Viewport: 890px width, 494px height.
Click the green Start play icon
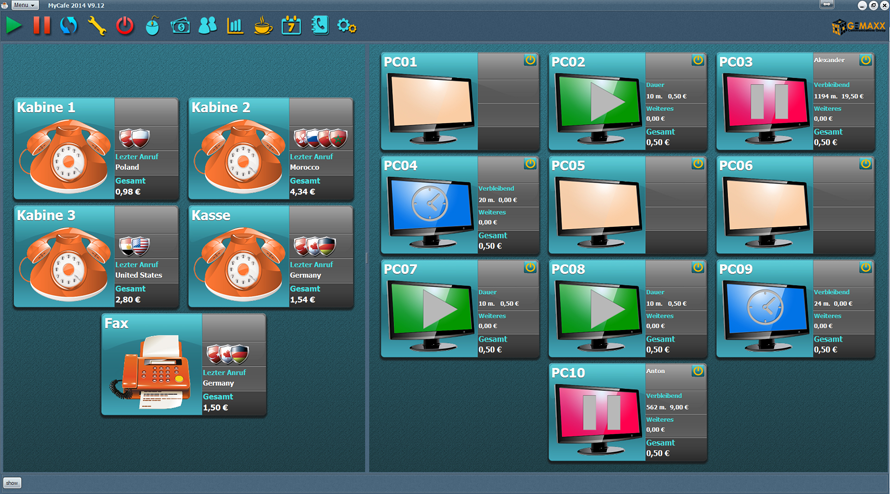click(14, 26)
